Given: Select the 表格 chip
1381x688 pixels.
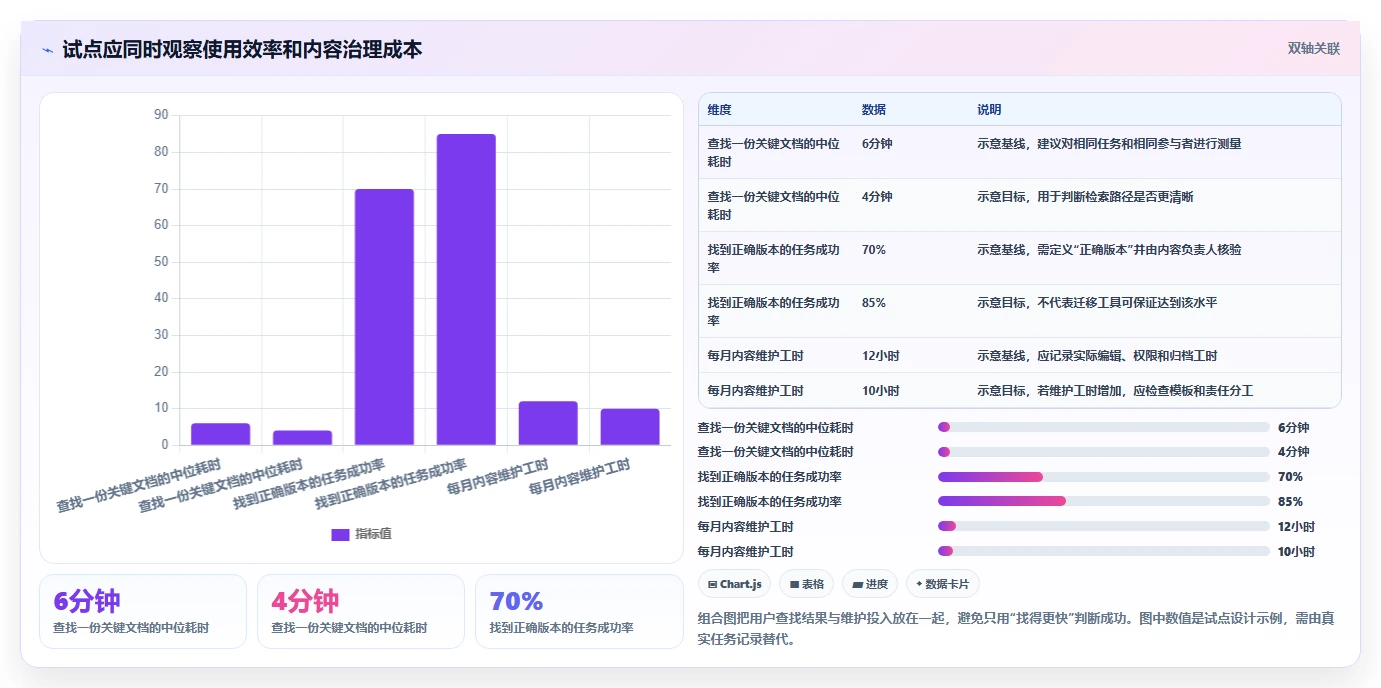Looking at the screenshot, I should (x=806, y=584).
